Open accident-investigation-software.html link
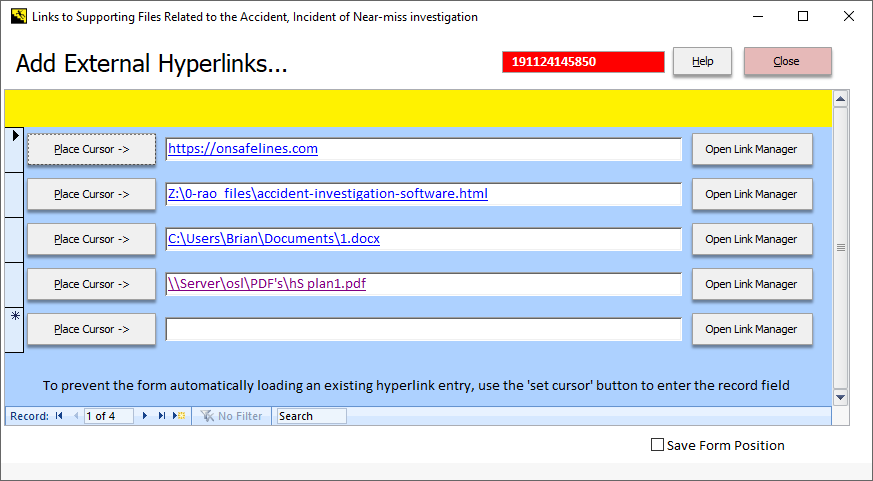This screenshot has height=481, width=873. pyautogui.click(x=328, y=194)
